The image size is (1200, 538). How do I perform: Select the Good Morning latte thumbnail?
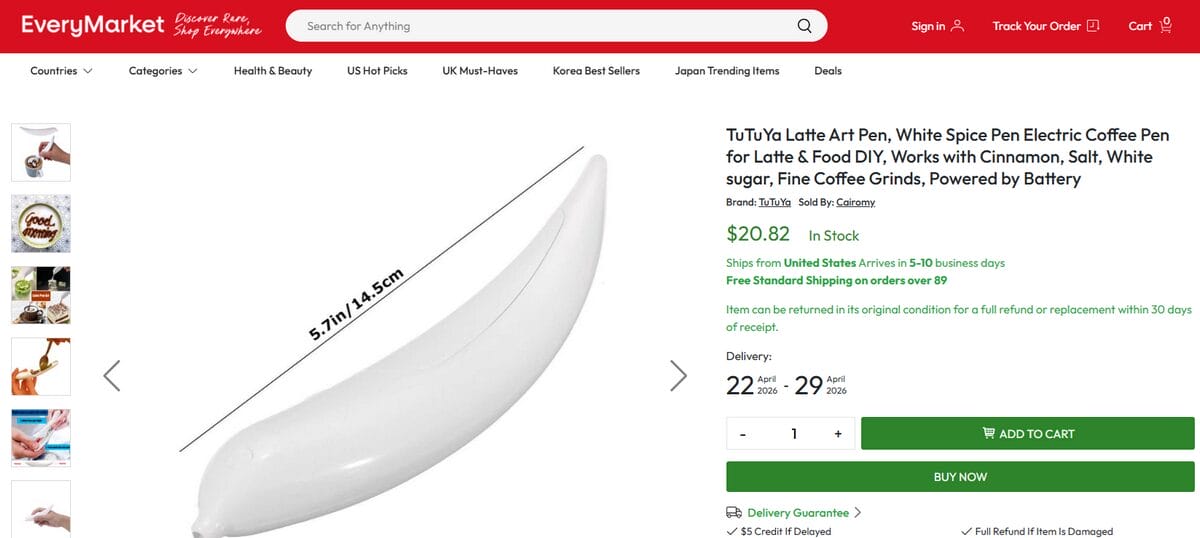pyautogui.click(x=41, y=223)
